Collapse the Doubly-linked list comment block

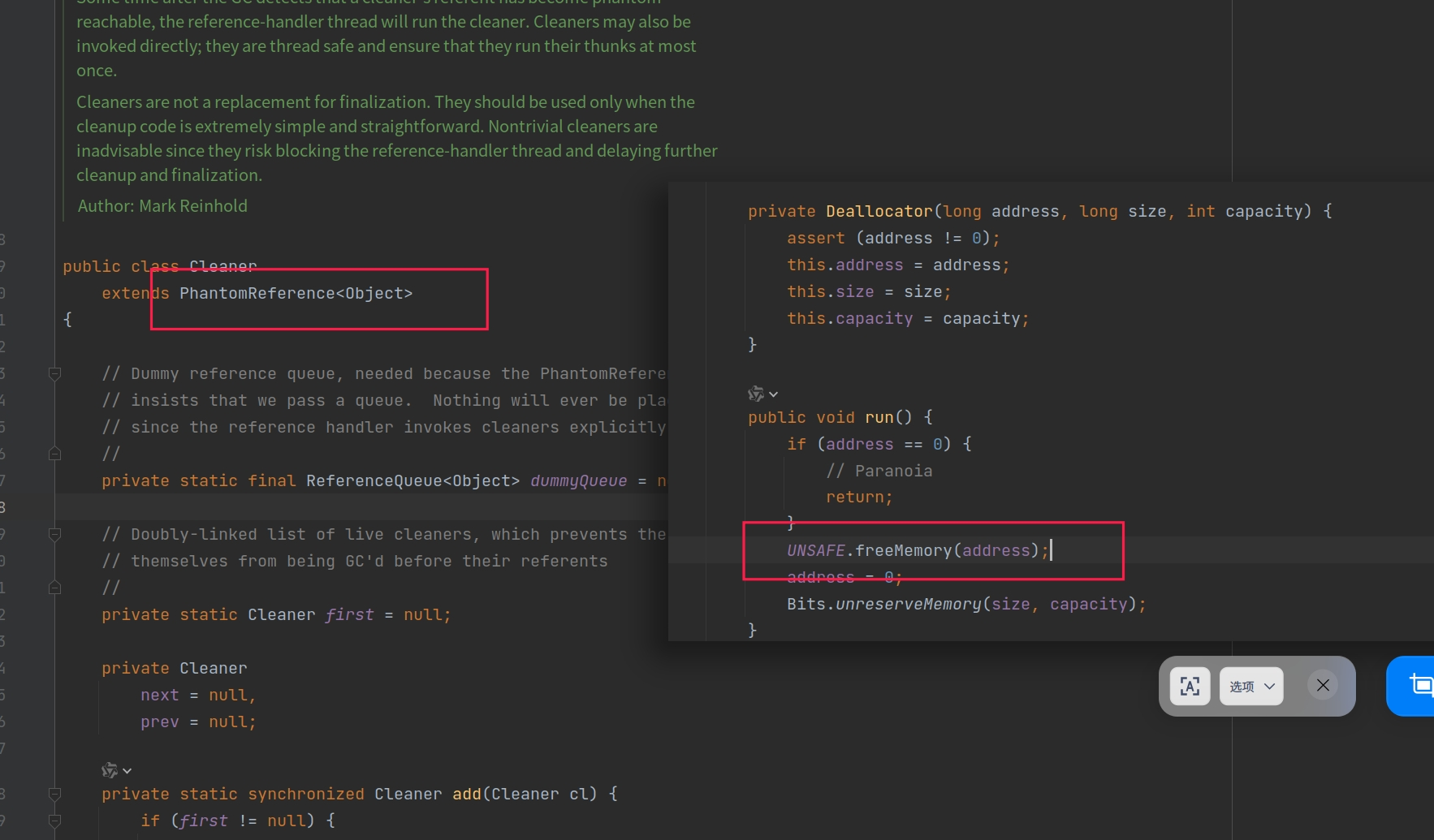coord(55,535)
